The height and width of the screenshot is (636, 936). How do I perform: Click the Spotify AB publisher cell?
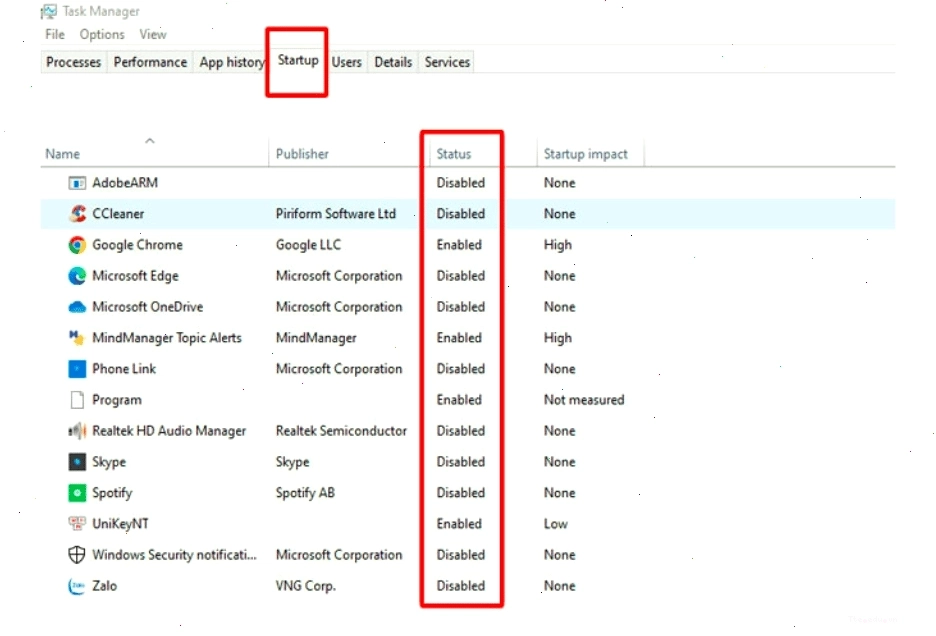[305, 493]
